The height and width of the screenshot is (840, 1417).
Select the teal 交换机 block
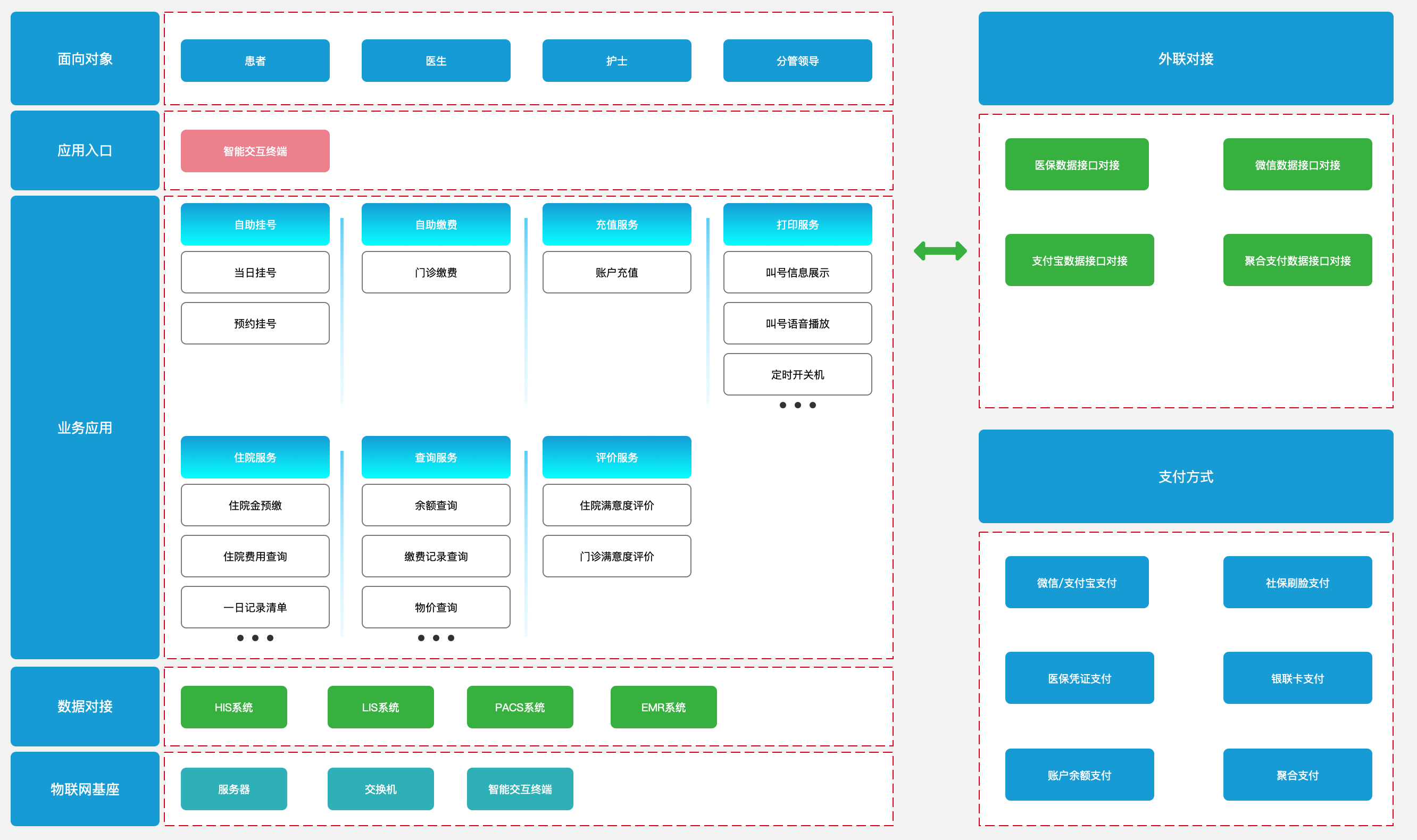click(380, 788)
